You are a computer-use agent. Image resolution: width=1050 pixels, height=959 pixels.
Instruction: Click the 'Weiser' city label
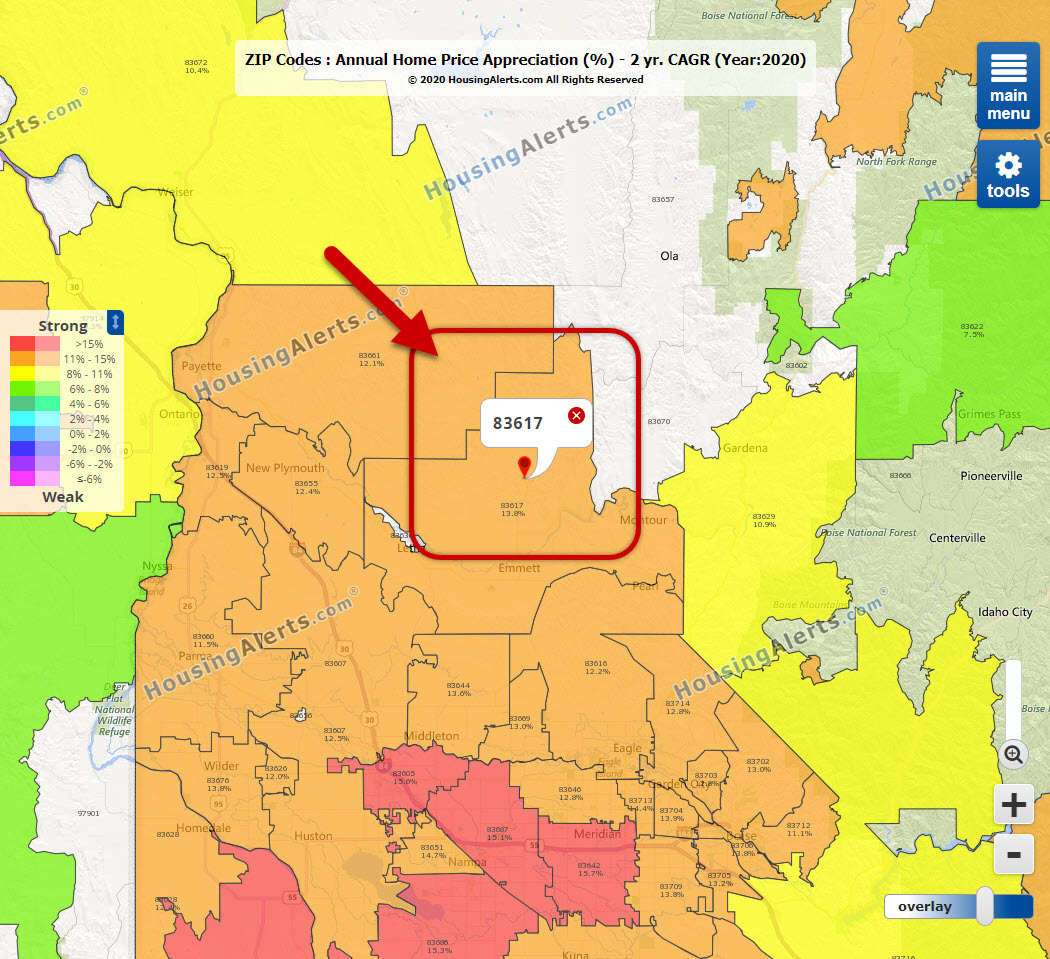175,192
